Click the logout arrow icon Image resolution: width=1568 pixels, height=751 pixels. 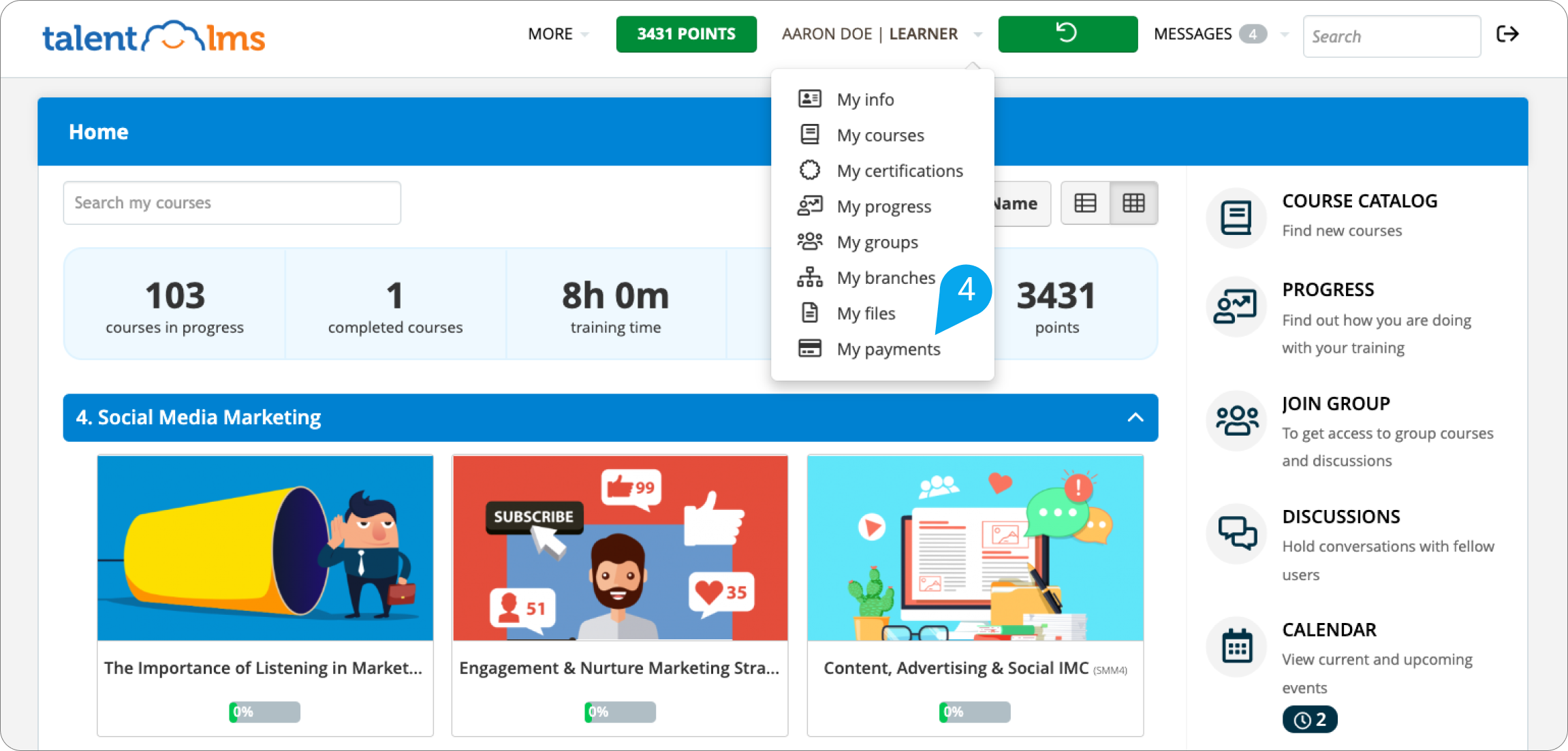1507,34
